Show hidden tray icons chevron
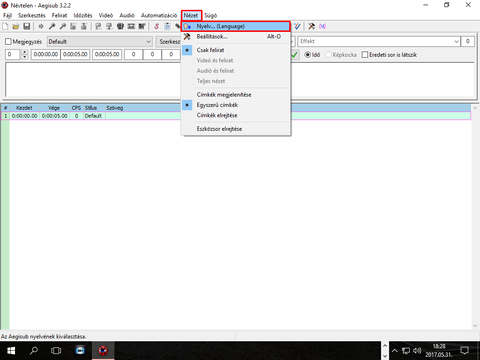The width and height of the screenshot is (480, 360). [395, 351]
